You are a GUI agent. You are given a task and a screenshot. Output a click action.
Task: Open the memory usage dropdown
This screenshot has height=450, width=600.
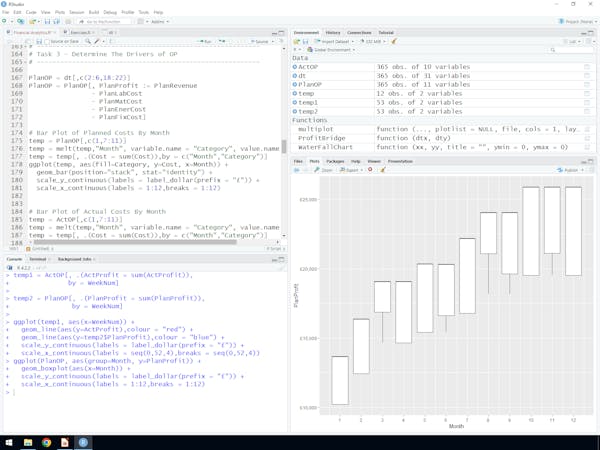pos(373,41)
